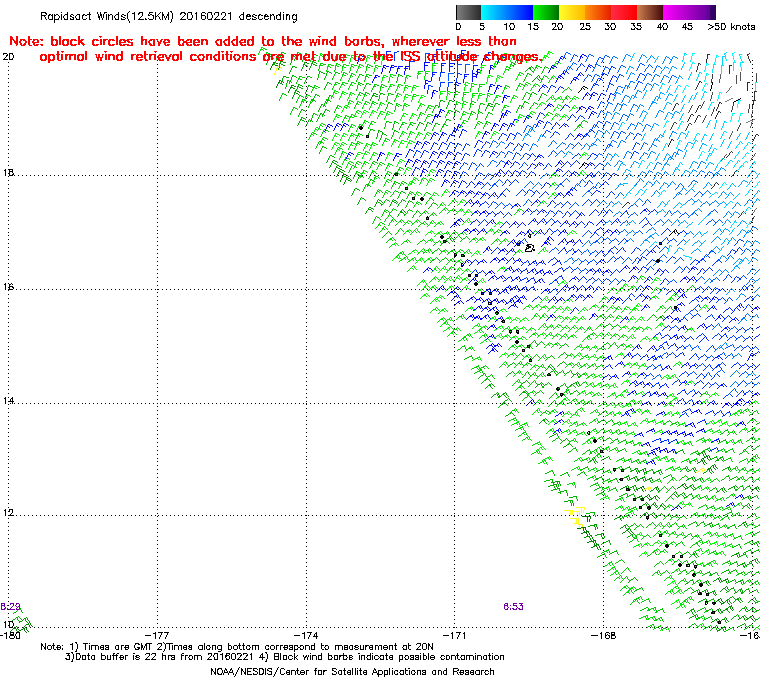Click the latitude label '14'
The width and height of the screenshot is (760, 688).
pyautogui.click(x=8, y=400)
